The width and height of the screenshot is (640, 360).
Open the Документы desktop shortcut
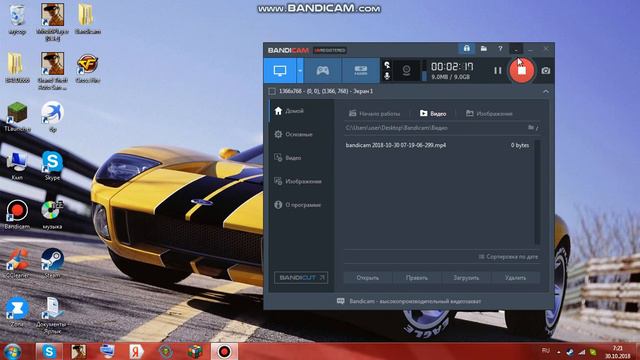pos(52,315)
